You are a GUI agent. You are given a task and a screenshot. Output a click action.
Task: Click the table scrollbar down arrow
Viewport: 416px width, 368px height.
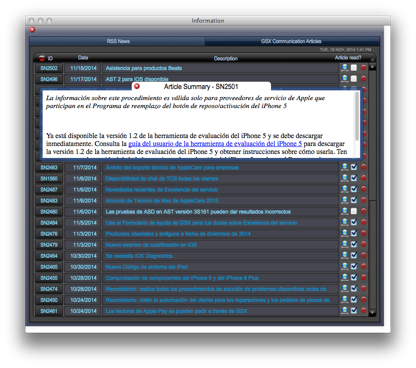click(x=372, y=313)
